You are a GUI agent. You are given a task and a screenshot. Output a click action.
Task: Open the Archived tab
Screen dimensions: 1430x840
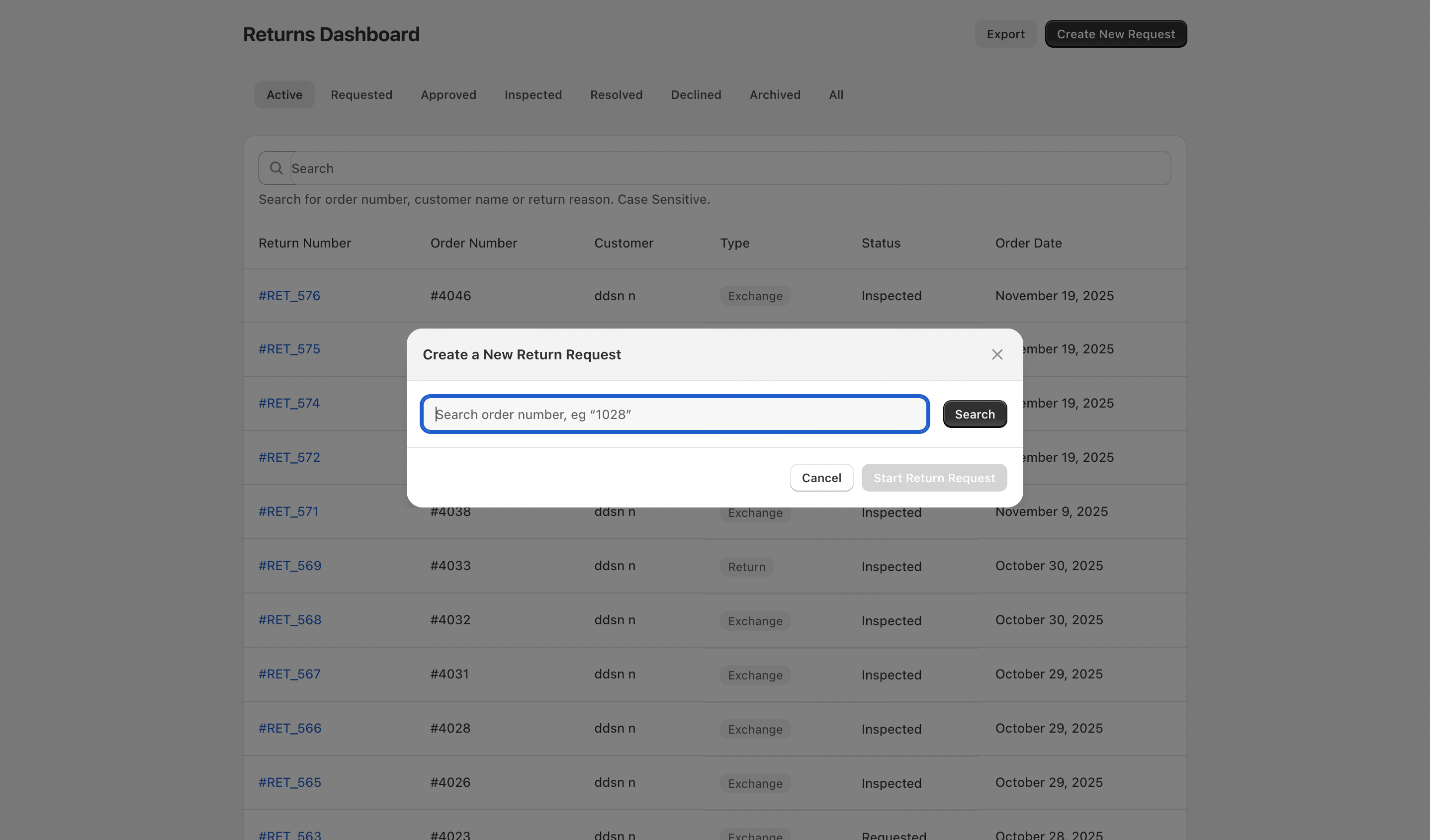[x=775, y=95]
